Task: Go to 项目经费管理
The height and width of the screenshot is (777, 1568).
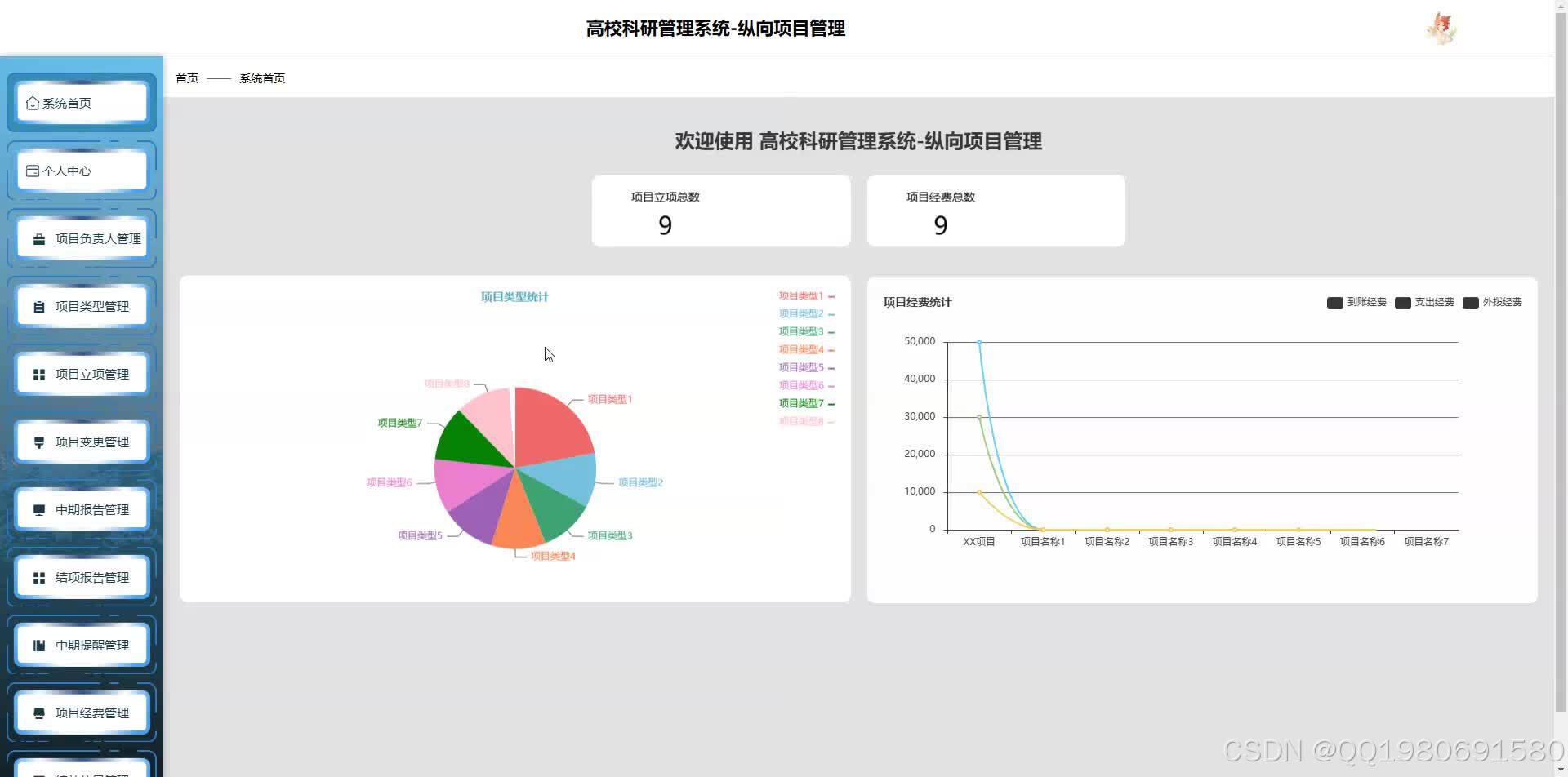Action: click(x=82, y=713)
